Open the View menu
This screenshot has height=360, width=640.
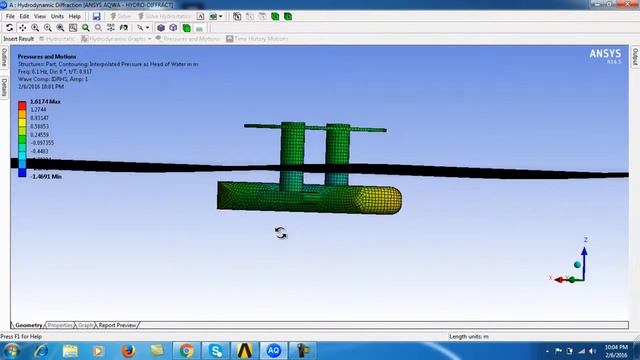(40, 16)
